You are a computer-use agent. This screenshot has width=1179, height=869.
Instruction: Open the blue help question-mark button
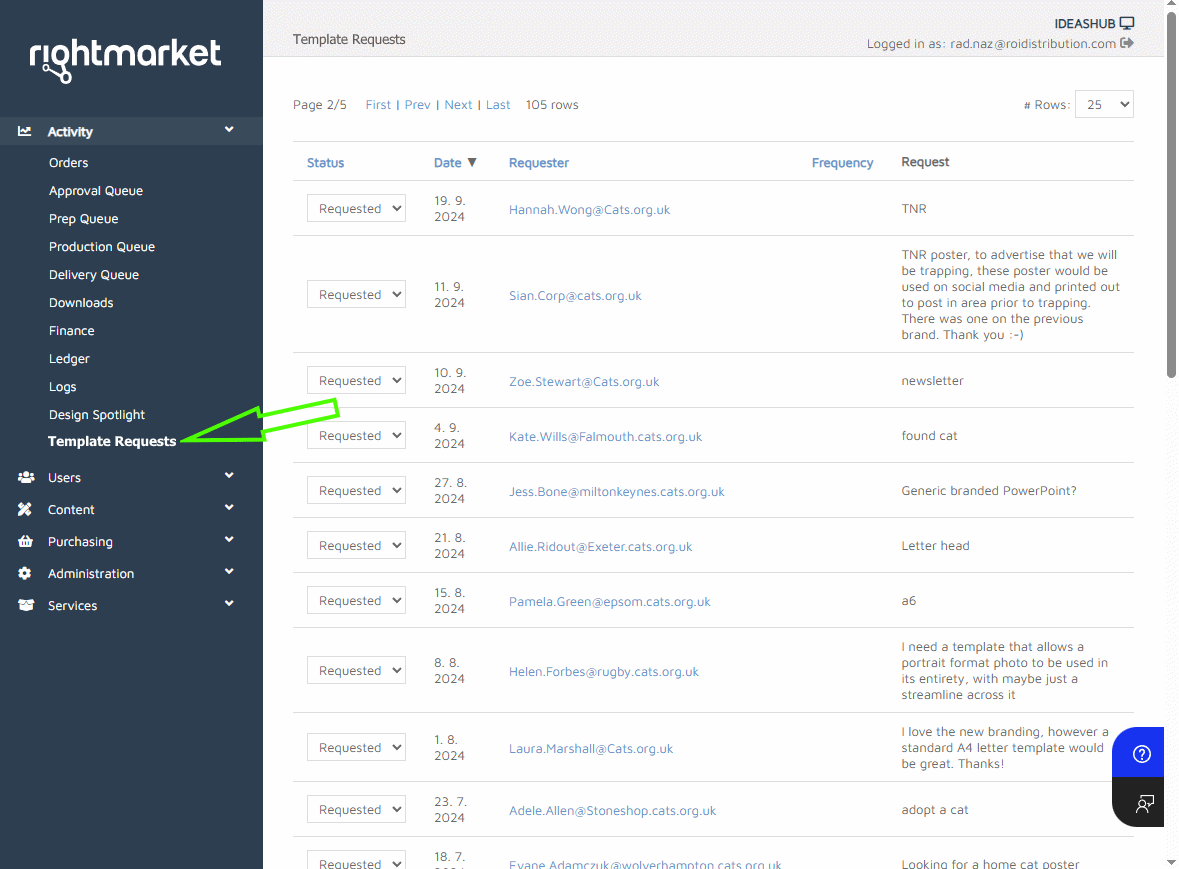tap(1141, 753)
